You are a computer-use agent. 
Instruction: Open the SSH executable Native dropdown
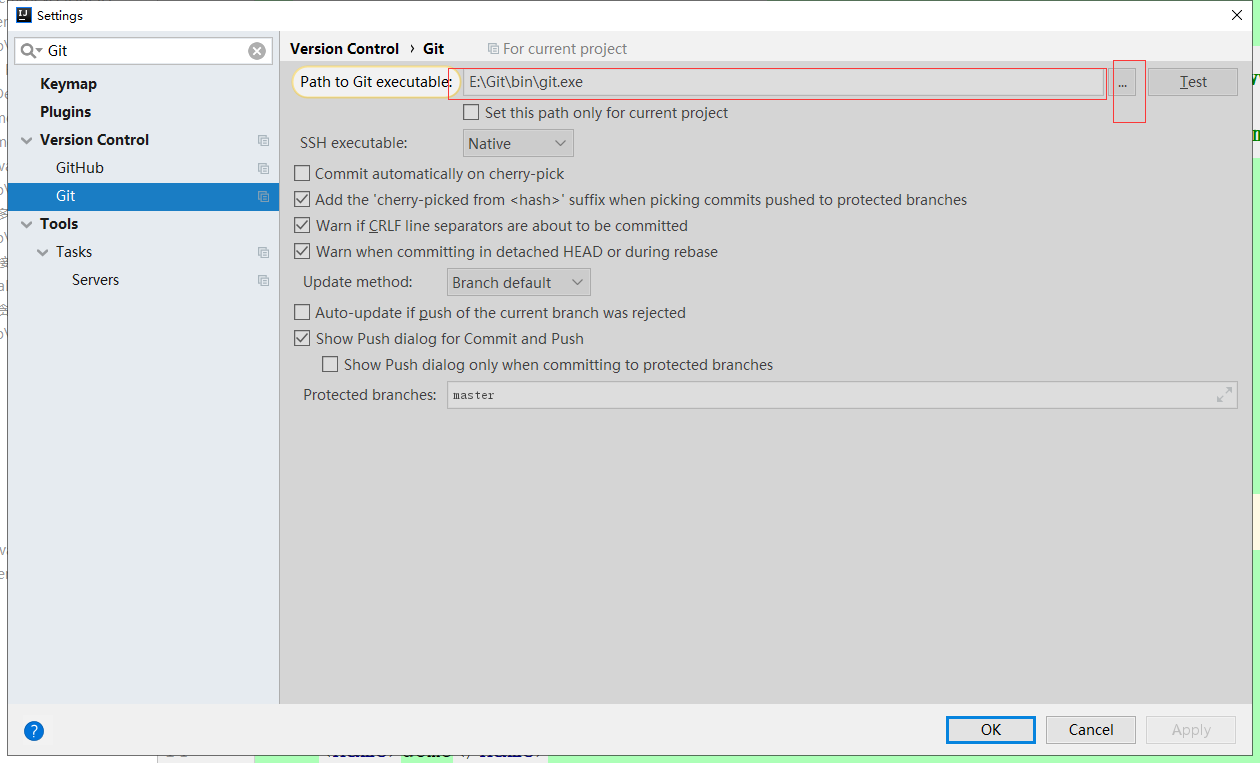518,143
